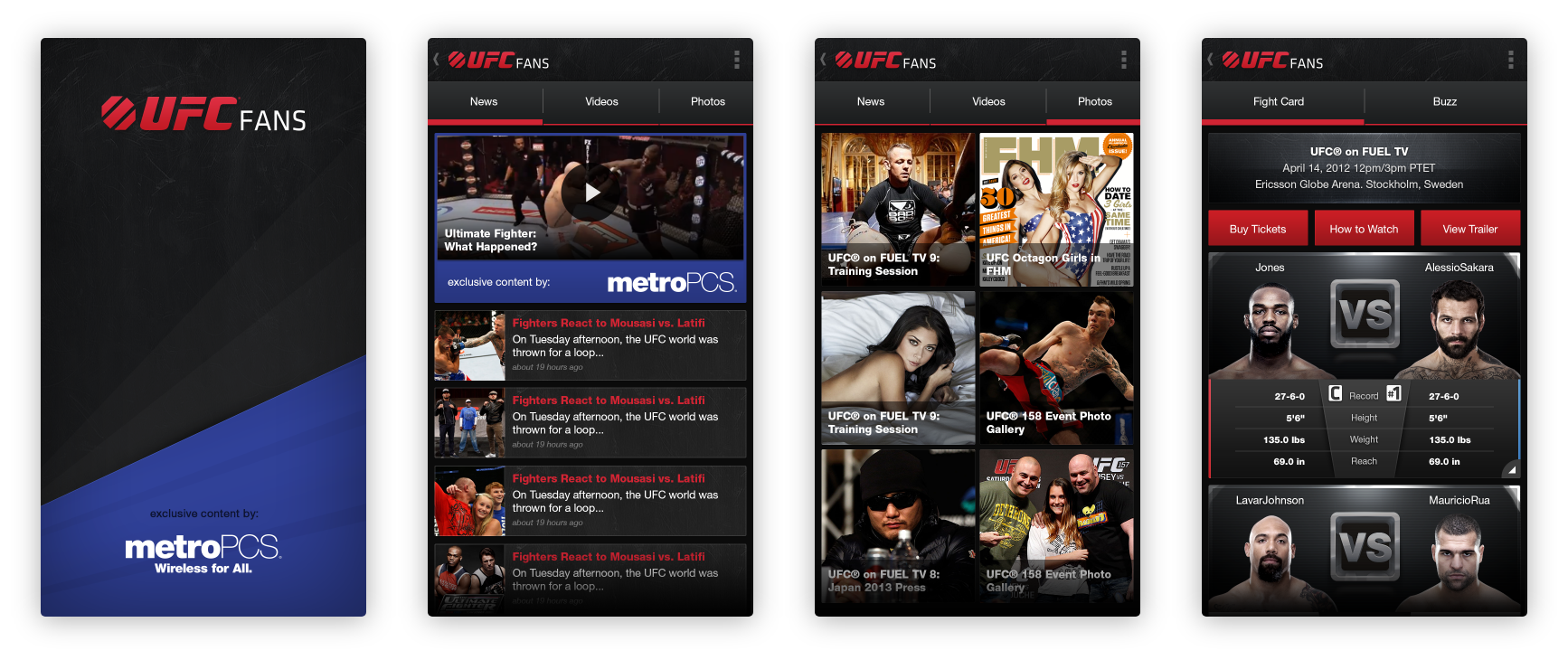Click champion 'C' badge beside Jones's record
The width and height of the screenshot is (1568, 660).
[x=1336, y=393]
